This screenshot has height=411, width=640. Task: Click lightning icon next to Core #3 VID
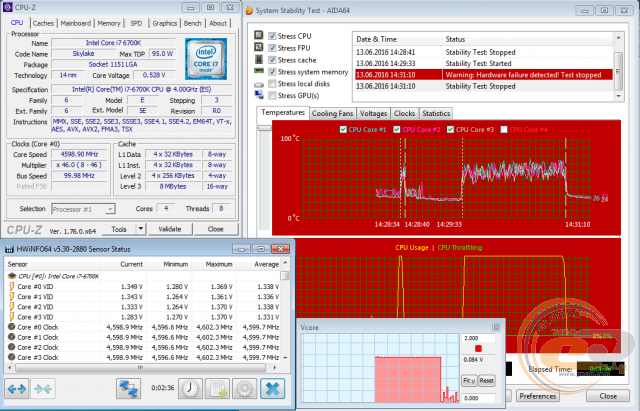click(x=12, y=317)
